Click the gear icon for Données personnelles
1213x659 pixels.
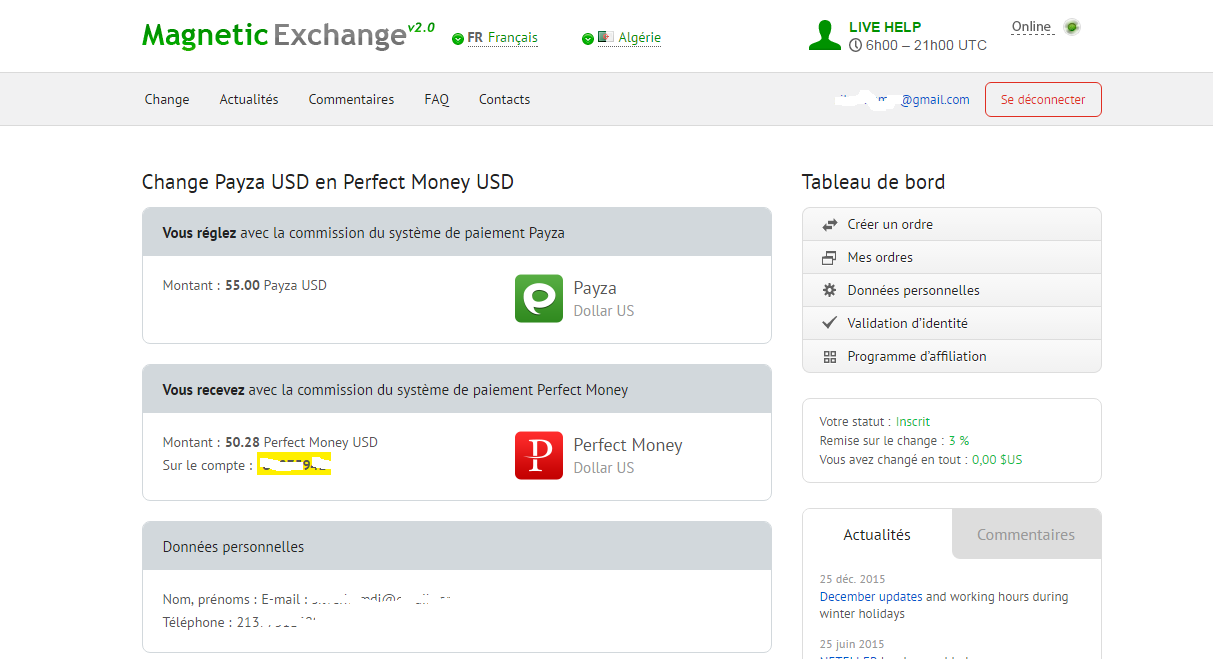coord(829,290)
